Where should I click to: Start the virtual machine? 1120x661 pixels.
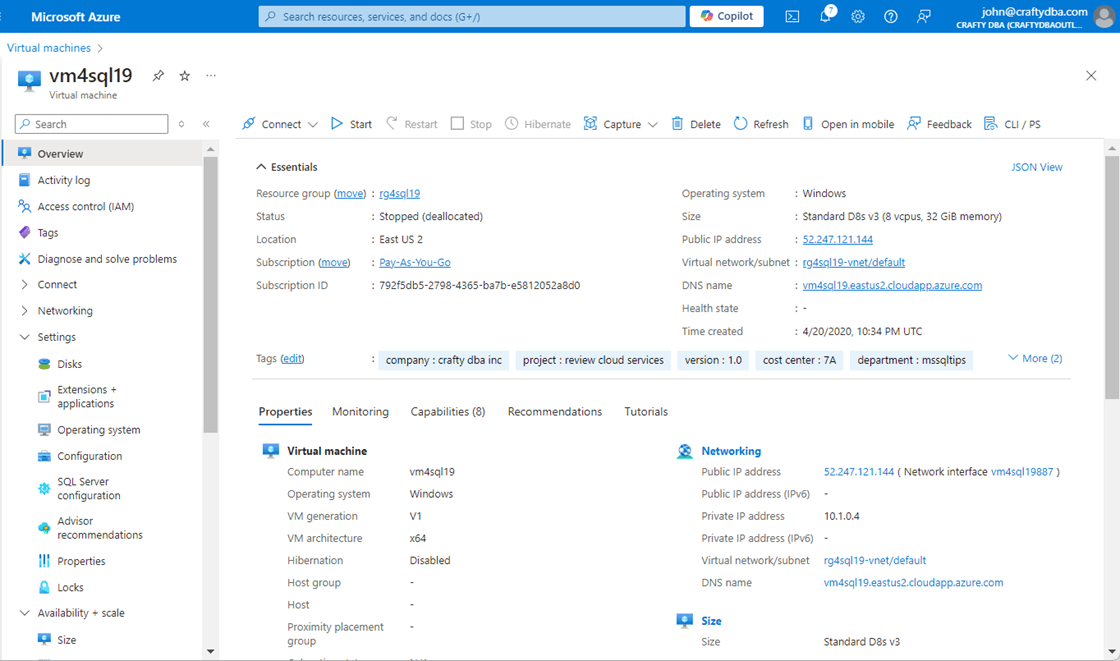click(x=351, y=124)
